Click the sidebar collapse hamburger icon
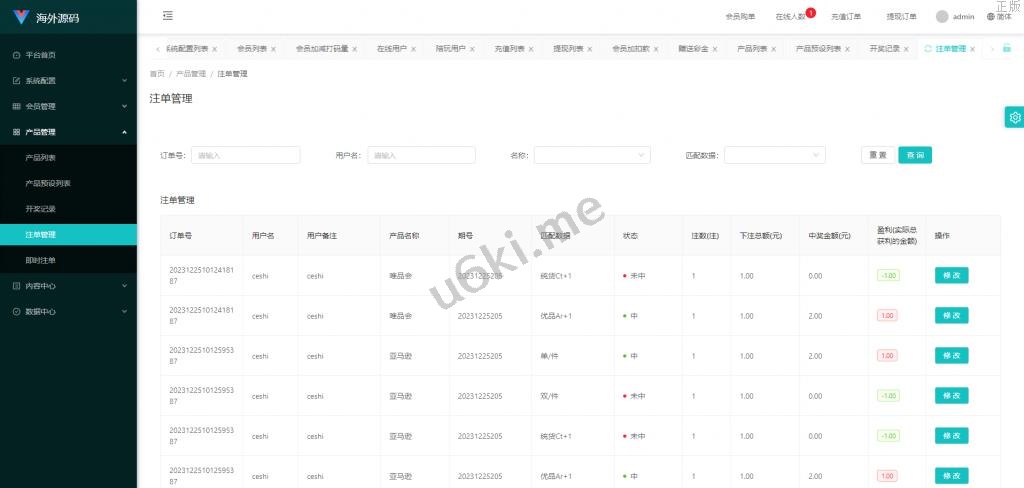1024x488 pixels. (167, 16)
